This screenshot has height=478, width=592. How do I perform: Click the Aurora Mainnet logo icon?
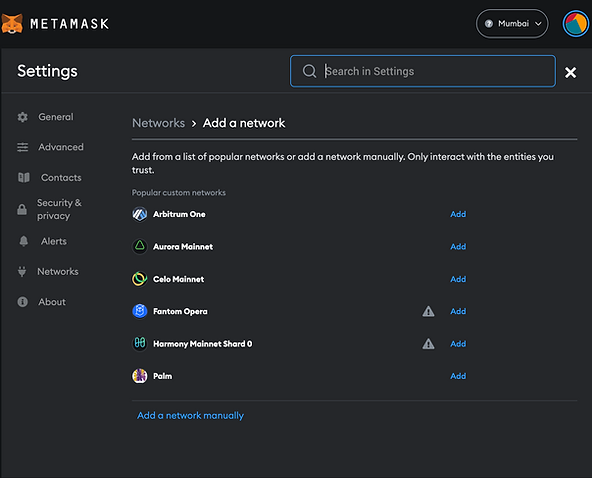pyautogui.click(x=139, y=247)
